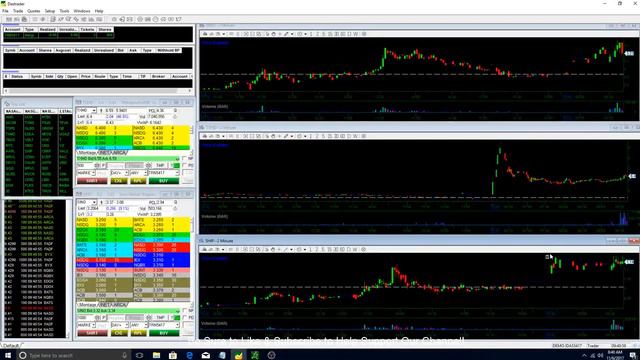Screen dimensions: 640x360
Task: Select the Default layout tab
Action: click(11, 345)
